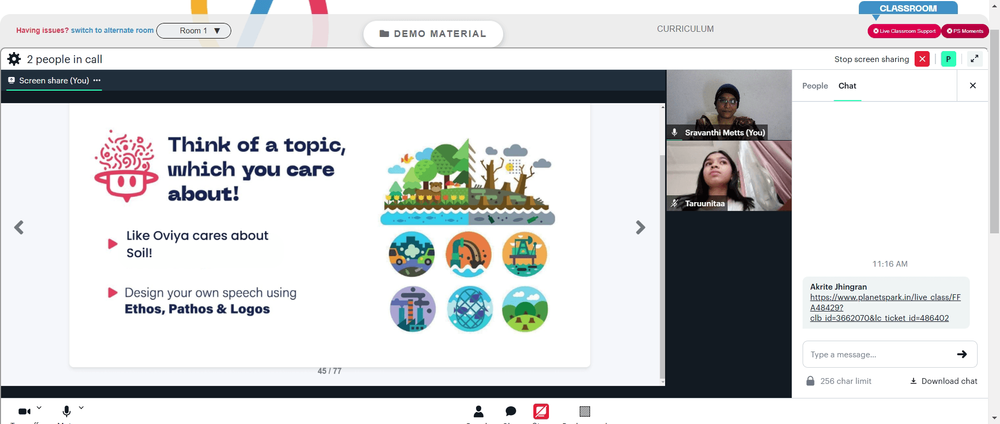Click the pink brain mascot on slide
1000x424 pixels.
click(126, 165)
